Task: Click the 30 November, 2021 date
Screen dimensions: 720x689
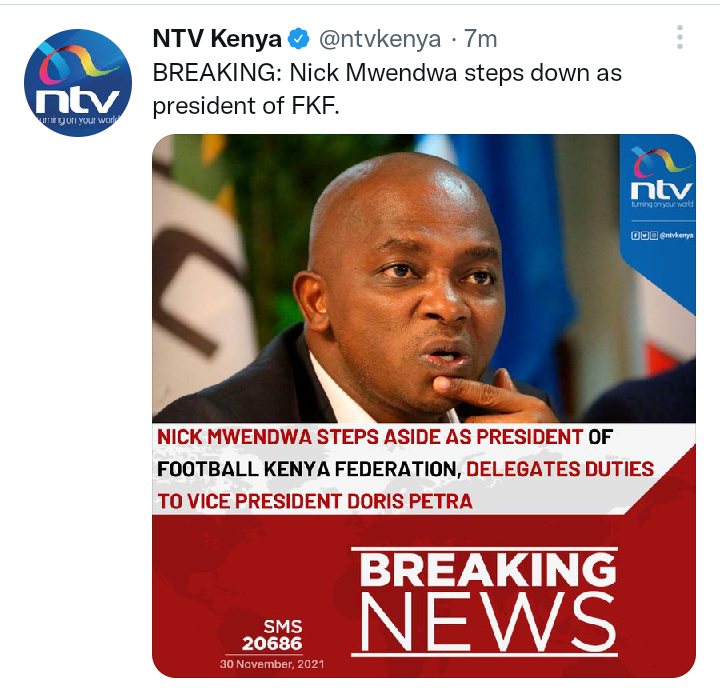Action: click(x=272, y=664)
